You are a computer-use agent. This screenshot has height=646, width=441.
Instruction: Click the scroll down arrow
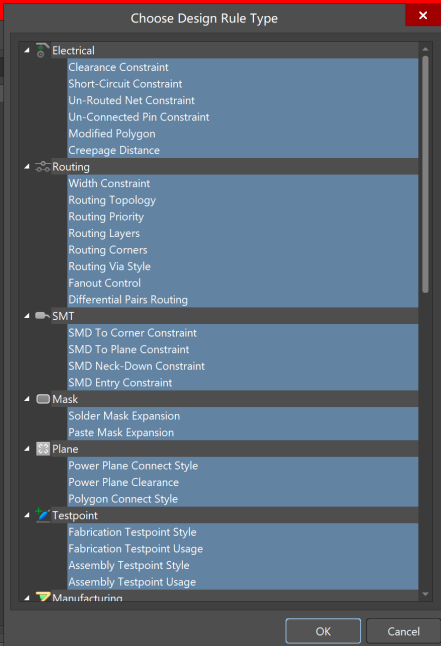coord(425,594)
